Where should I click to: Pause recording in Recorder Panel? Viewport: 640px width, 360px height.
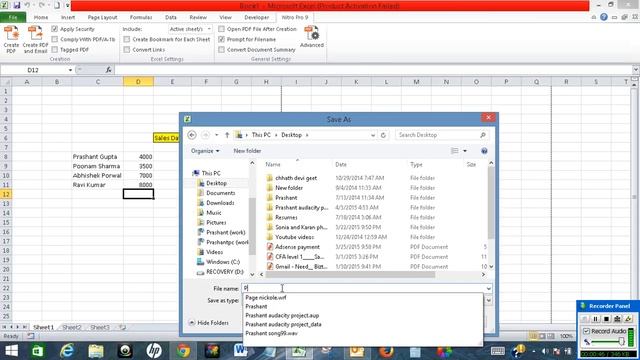(595, 319)
